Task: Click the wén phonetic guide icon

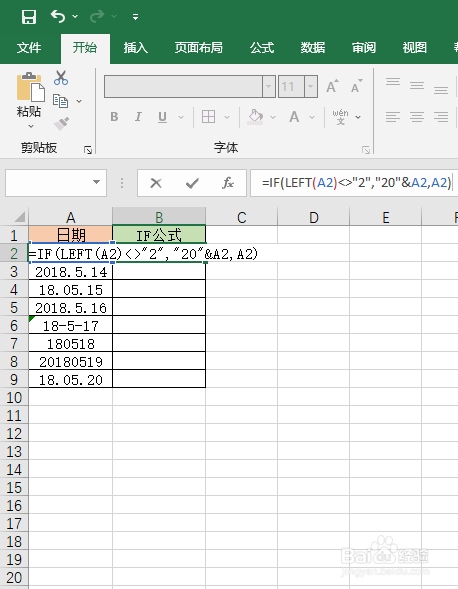Action: click(340, 117)
